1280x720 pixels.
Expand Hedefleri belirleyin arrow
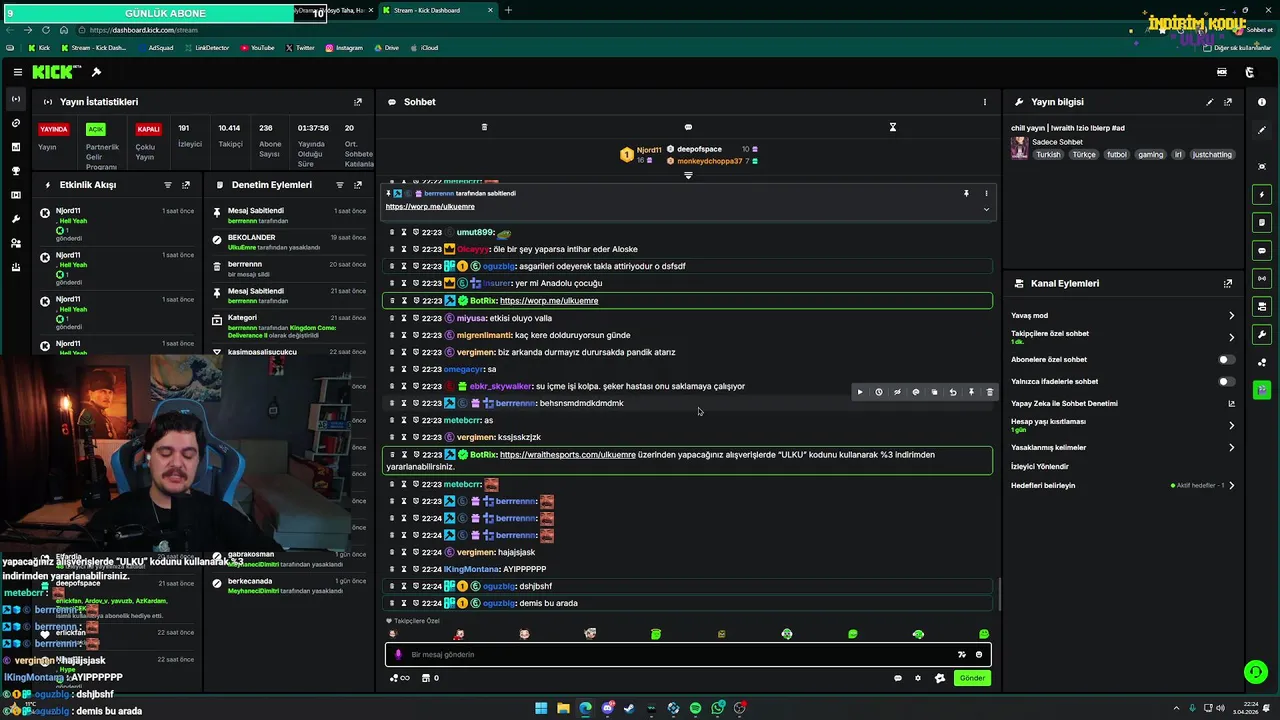(1231, 486)
